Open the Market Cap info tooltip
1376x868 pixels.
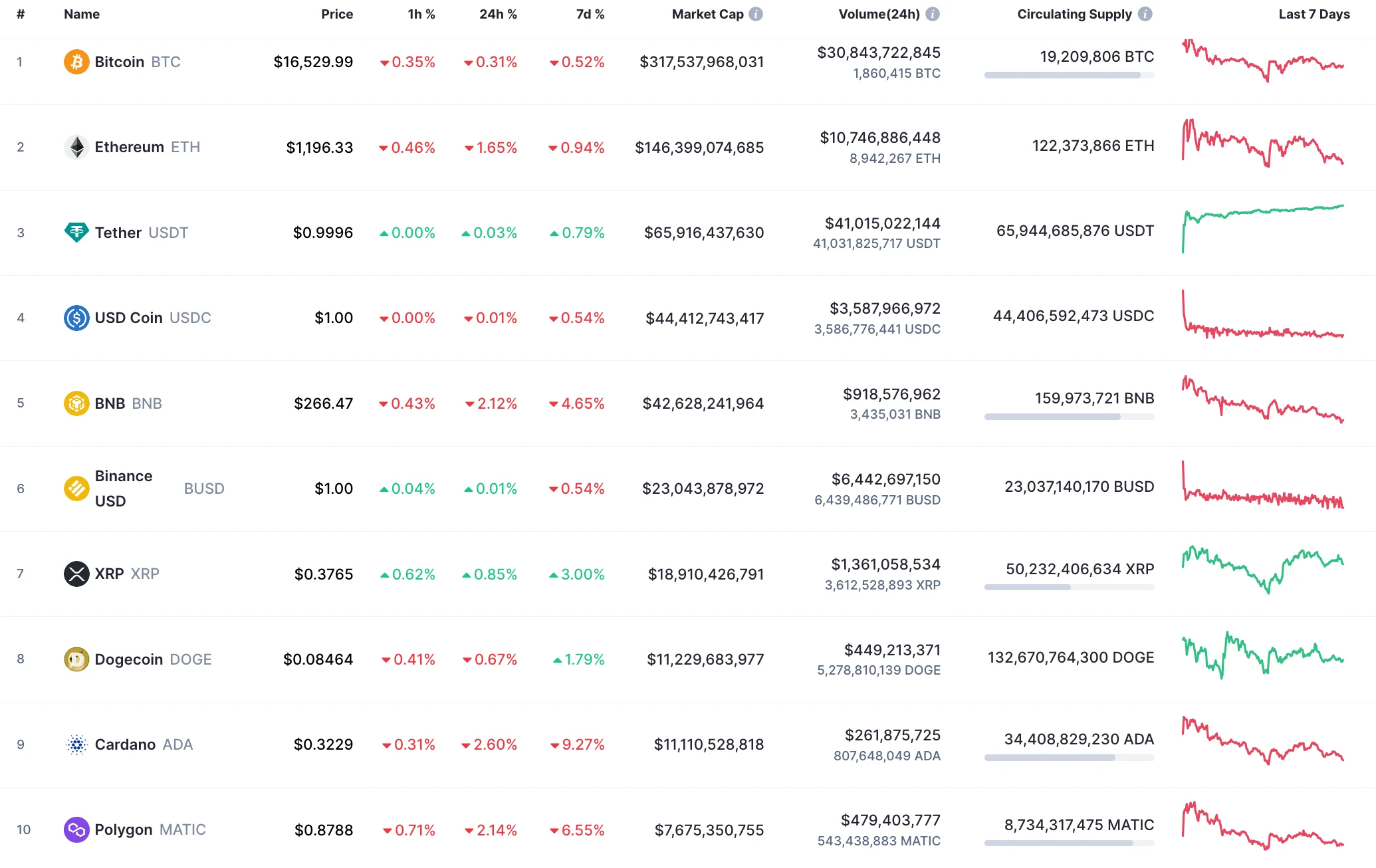click(x=756, y=14)
